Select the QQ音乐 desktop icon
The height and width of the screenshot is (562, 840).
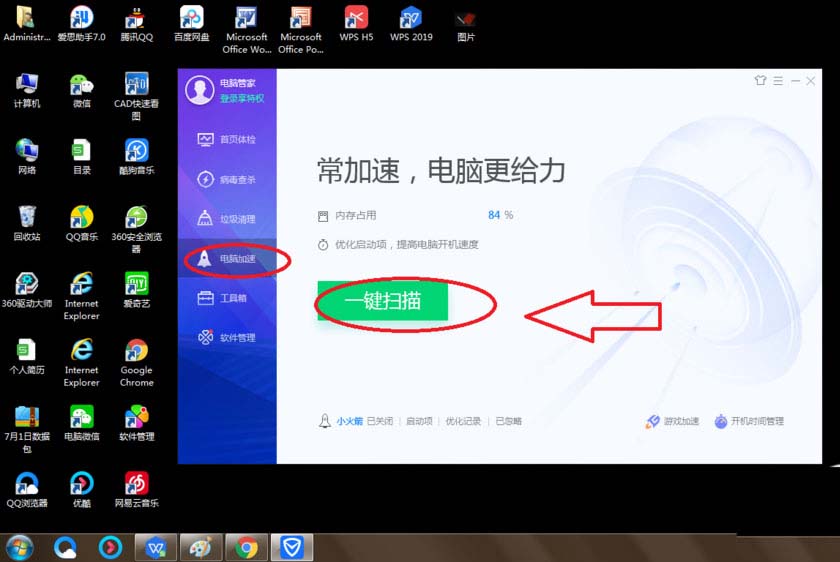point(81,223)
